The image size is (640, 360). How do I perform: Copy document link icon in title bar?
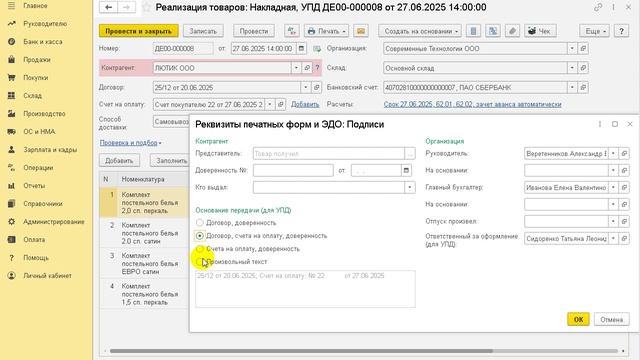(598, 7)
